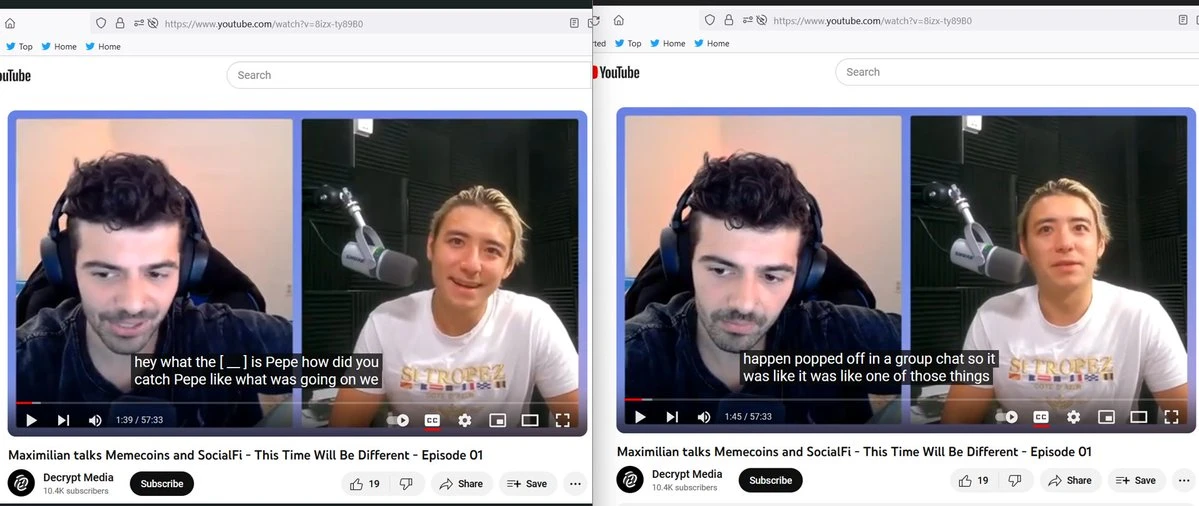1199x506 pixels.
Task: Mute the volume in the left player
Action: tap(95, 420)
